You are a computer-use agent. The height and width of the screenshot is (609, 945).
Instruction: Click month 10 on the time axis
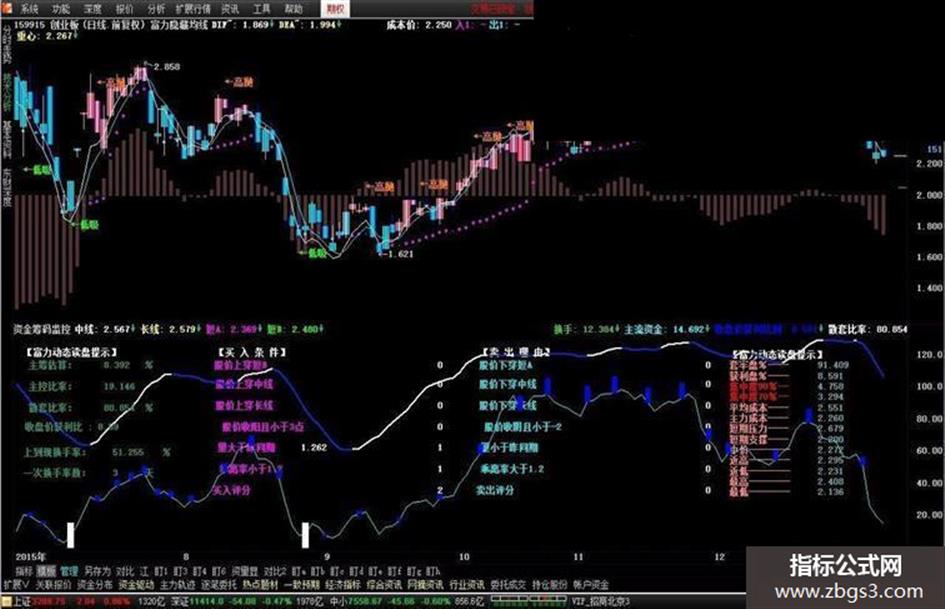pyautogui.click(x=464, y=557)
